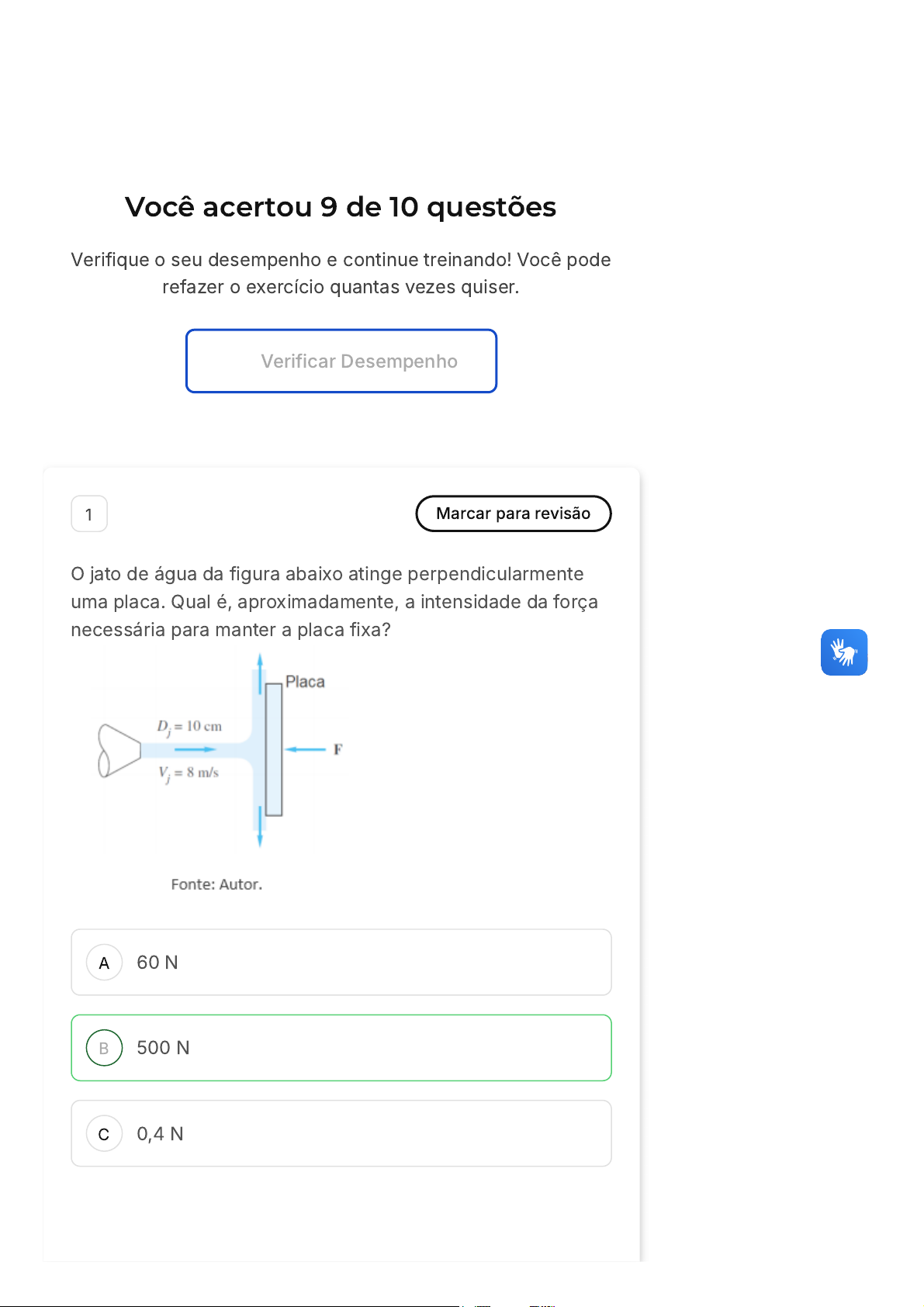Click the Fonte: Autor. caption
The height and width of the screenshot is (1307, 924).
click(x=216, y=884)
